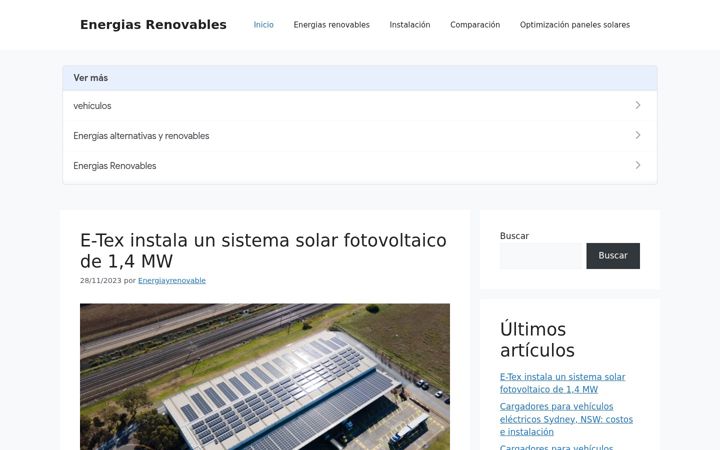Screen dimensions: 720x450
Task: Open author link Energiayrenovable
Action: click(x=172, y=281)
